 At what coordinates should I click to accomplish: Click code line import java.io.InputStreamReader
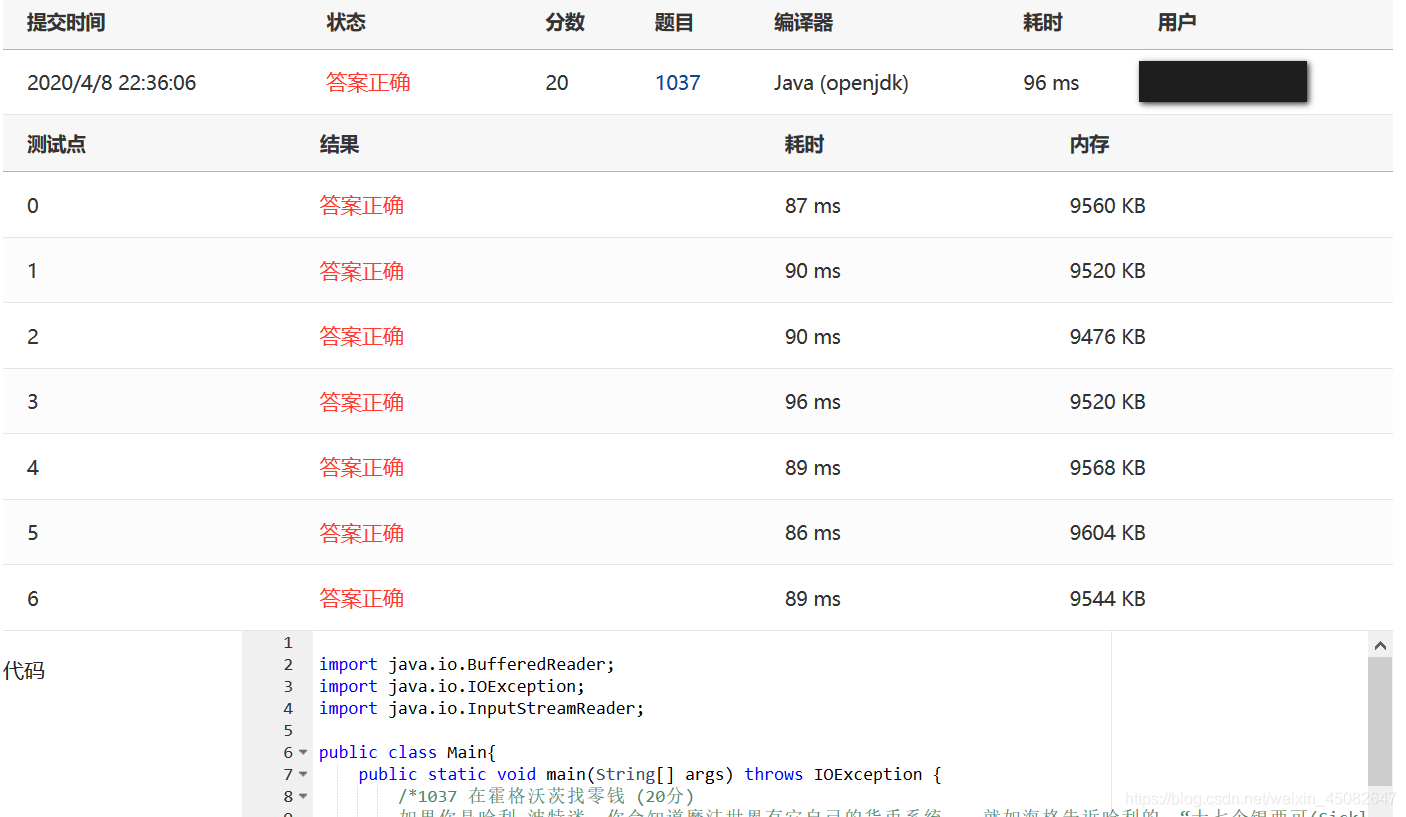[482, 708]
